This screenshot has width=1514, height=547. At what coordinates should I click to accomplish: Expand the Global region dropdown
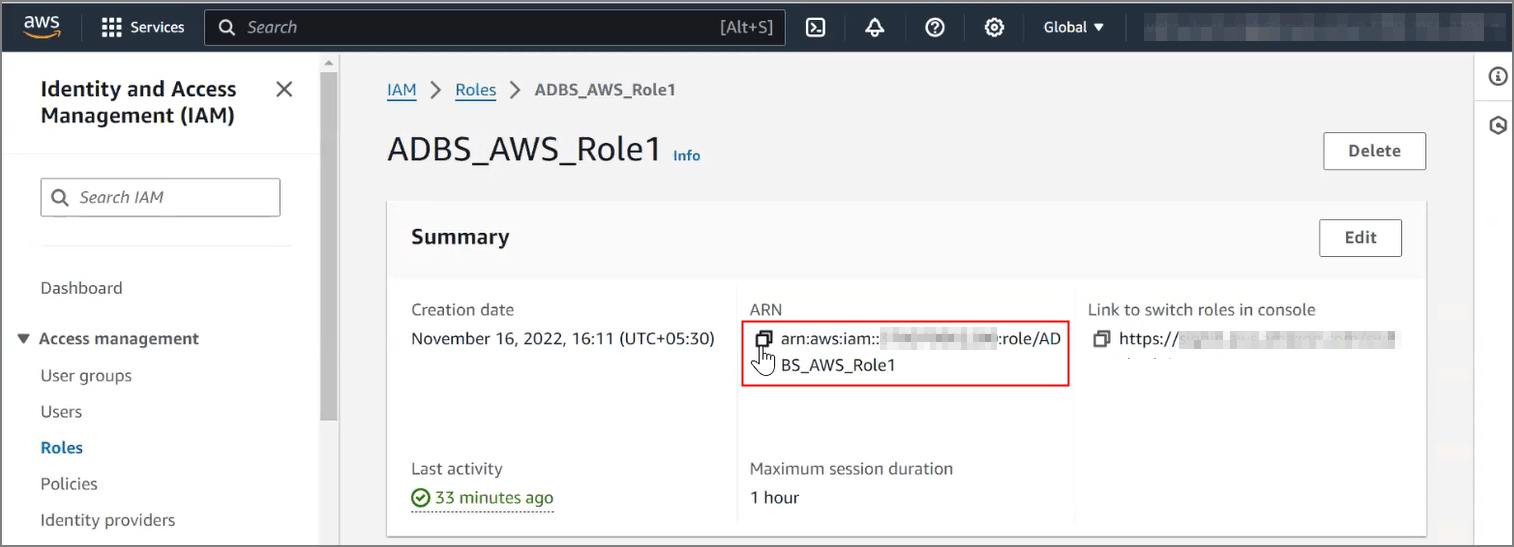1074,27
